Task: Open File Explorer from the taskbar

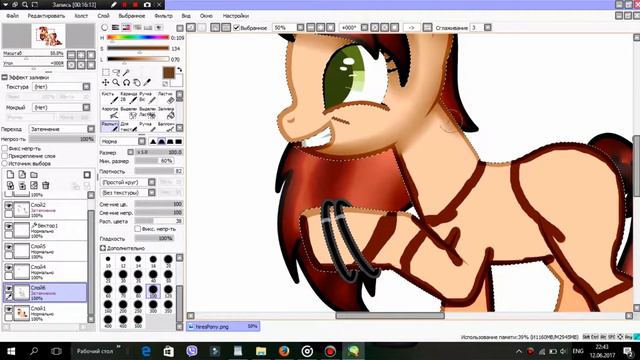Action: 261,351
